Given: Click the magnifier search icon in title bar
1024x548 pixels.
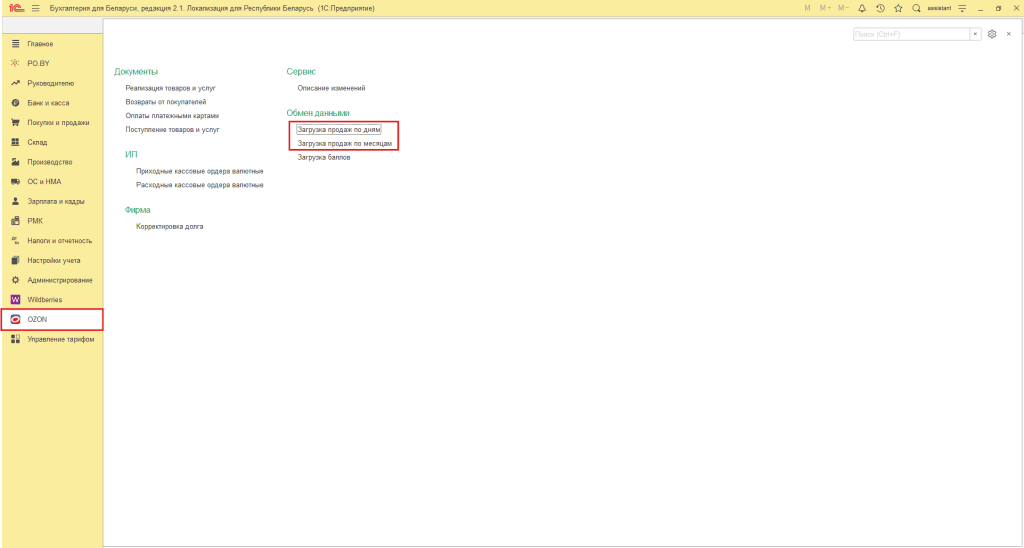Looking at the screenshot, I should tap(916, 8).
